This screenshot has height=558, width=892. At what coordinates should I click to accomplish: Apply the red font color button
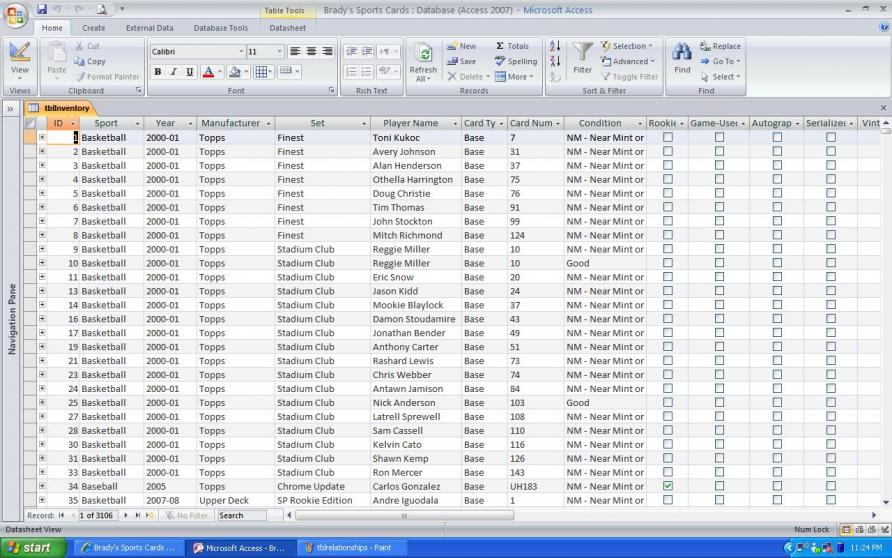coord(208,72)
